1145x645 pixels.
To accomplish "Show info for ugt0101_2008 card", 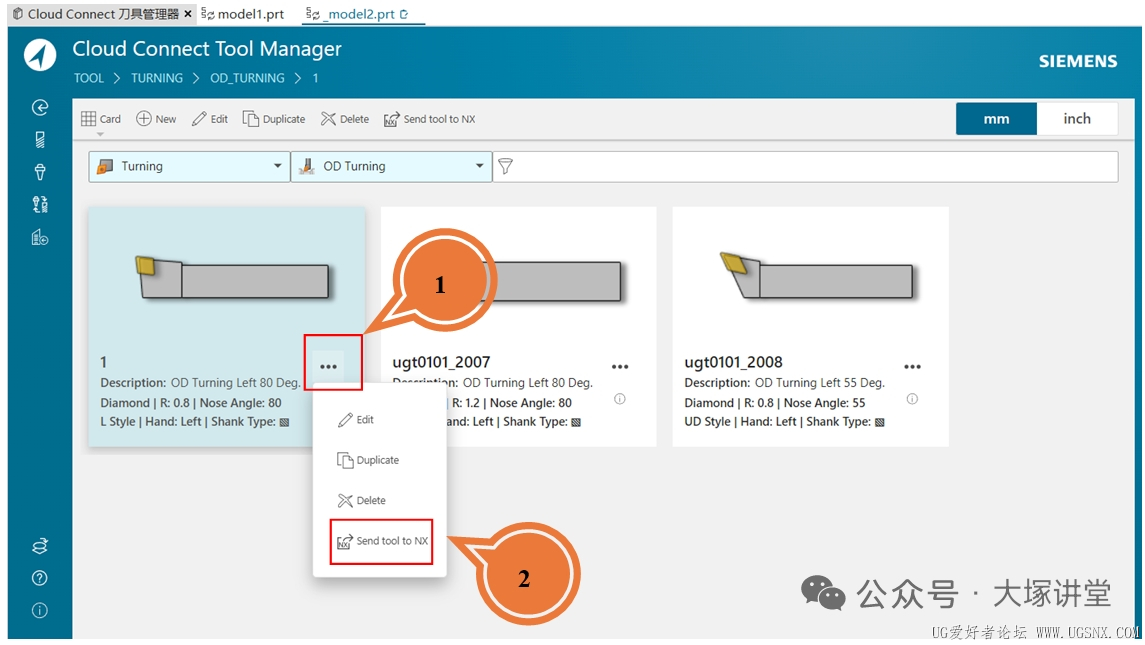I will [912, 399].
